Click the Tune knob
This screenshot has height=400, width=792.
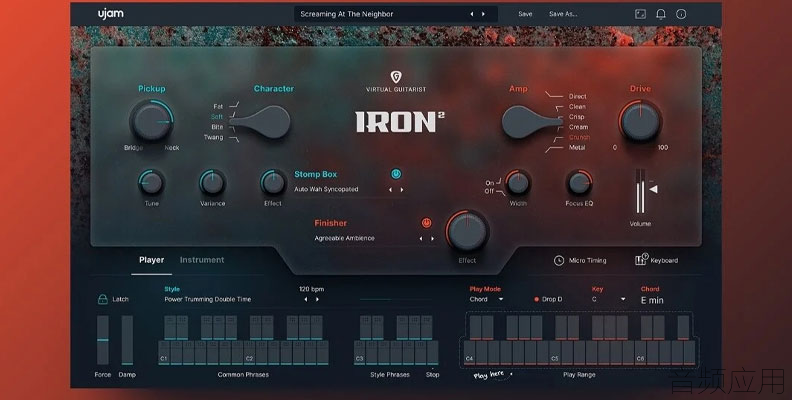pyautogui.click(x=152, y=182)
